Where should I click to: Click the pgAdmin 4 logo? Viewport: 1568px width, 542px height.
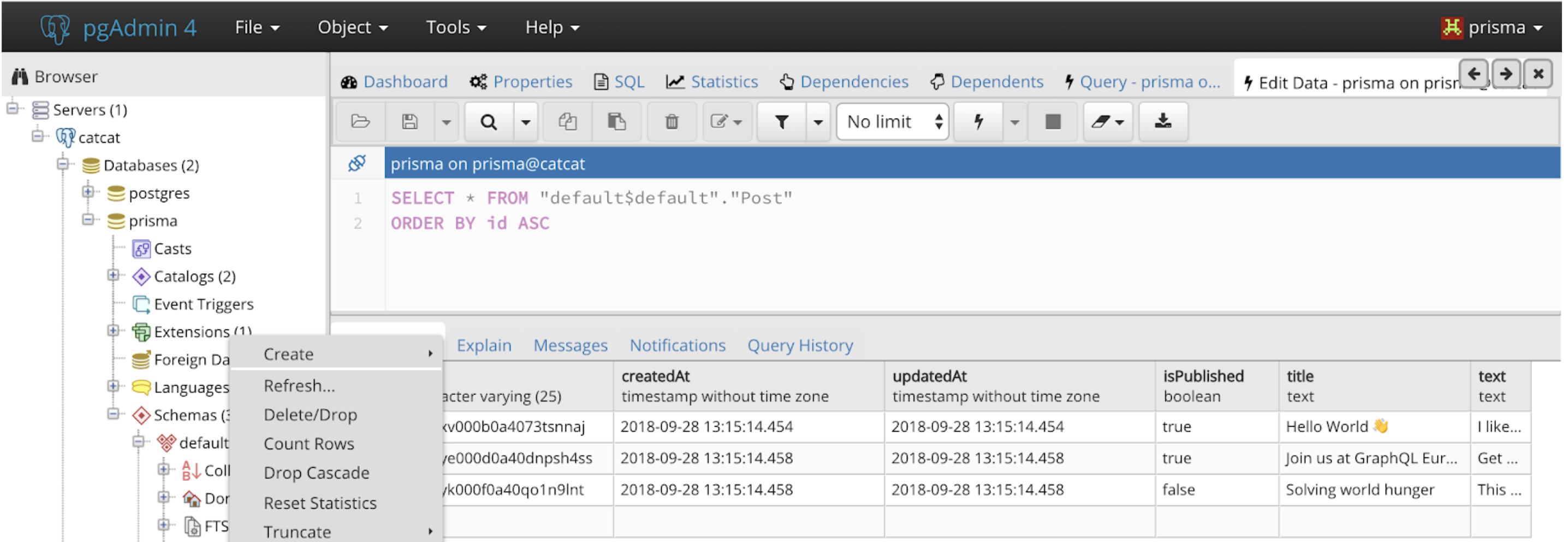118,28
